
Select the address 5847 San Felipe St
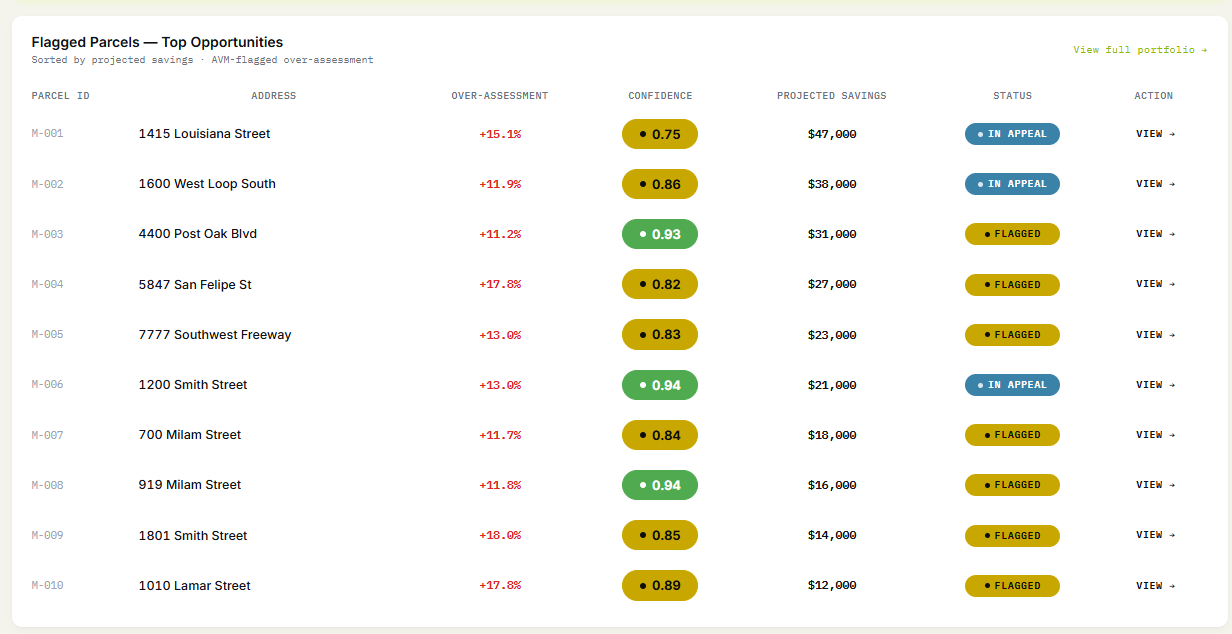click(x=195, y=285)
